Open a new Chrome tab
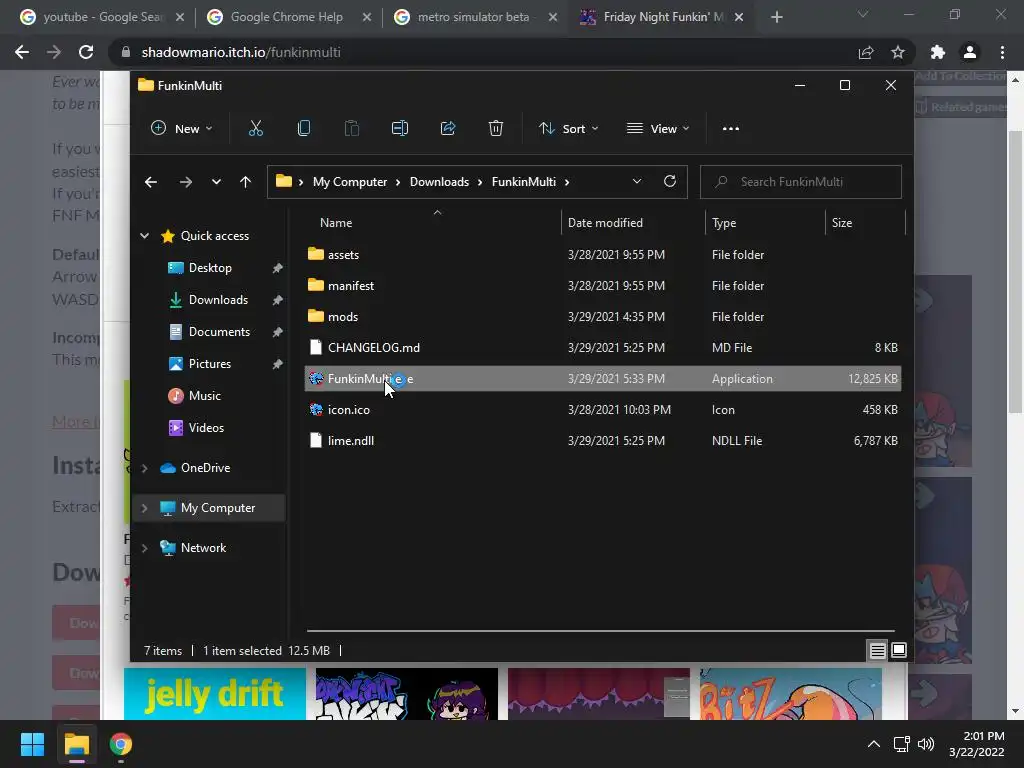Viewport: 1024px width, 768px height. (776, 17)
